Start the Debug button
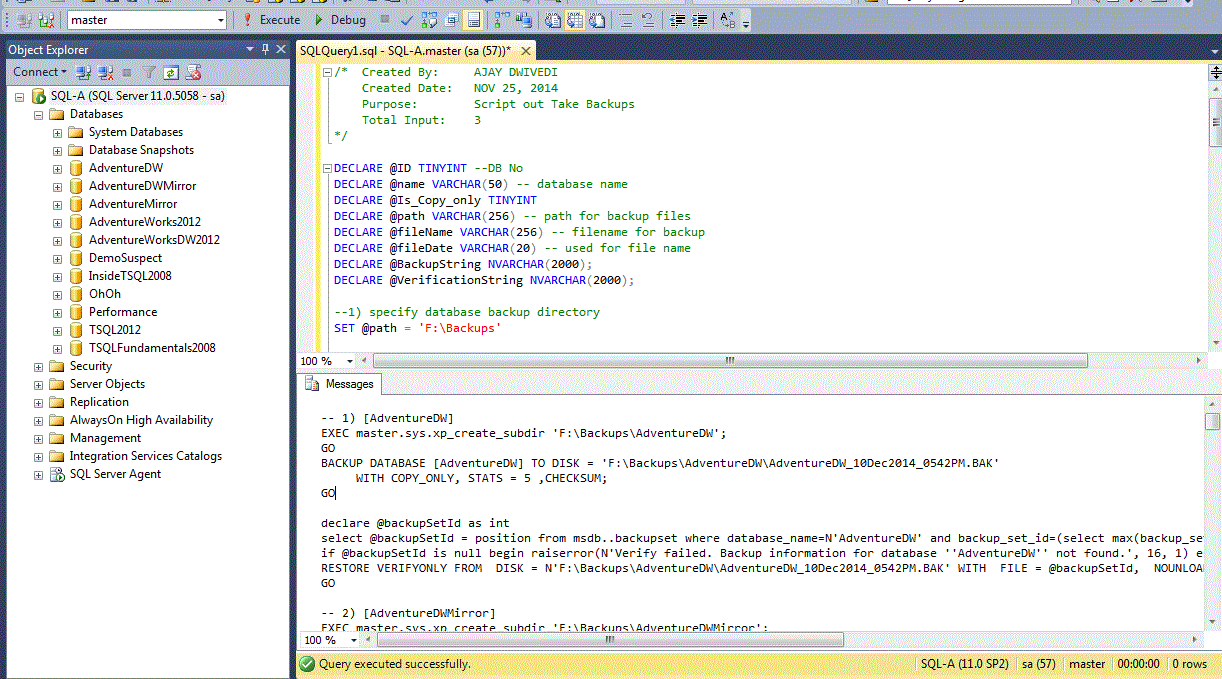The height and width of the screenshot is (679, 1222). point(339,20)
